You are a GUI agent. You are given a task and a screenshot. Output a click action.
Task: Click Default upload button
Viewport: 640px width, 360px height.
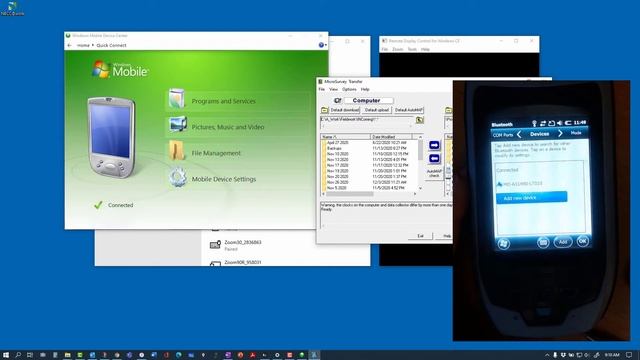[x=377, y=110]
